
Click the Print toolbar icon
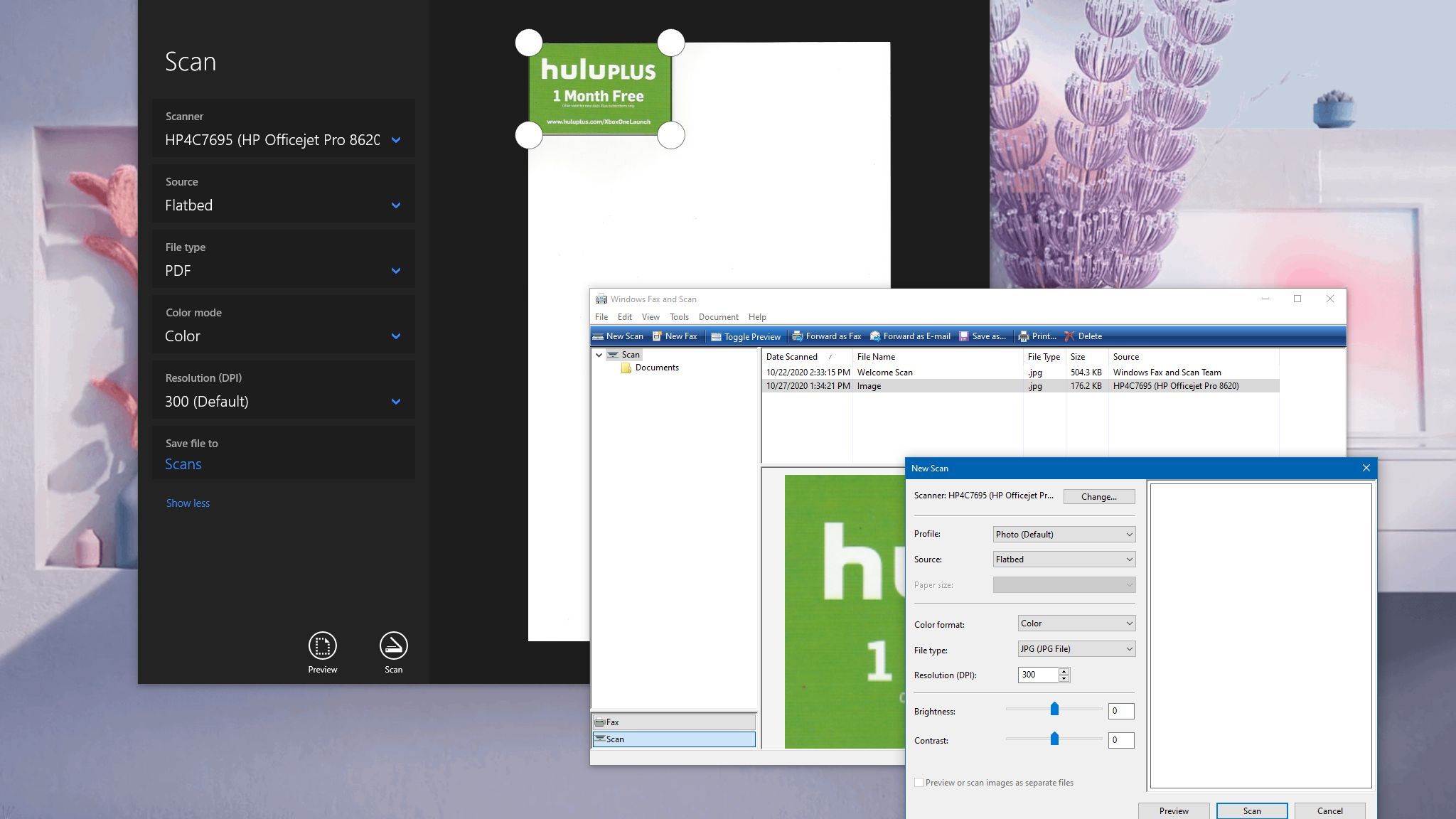pyautogui.click(x=1024, y=336)
